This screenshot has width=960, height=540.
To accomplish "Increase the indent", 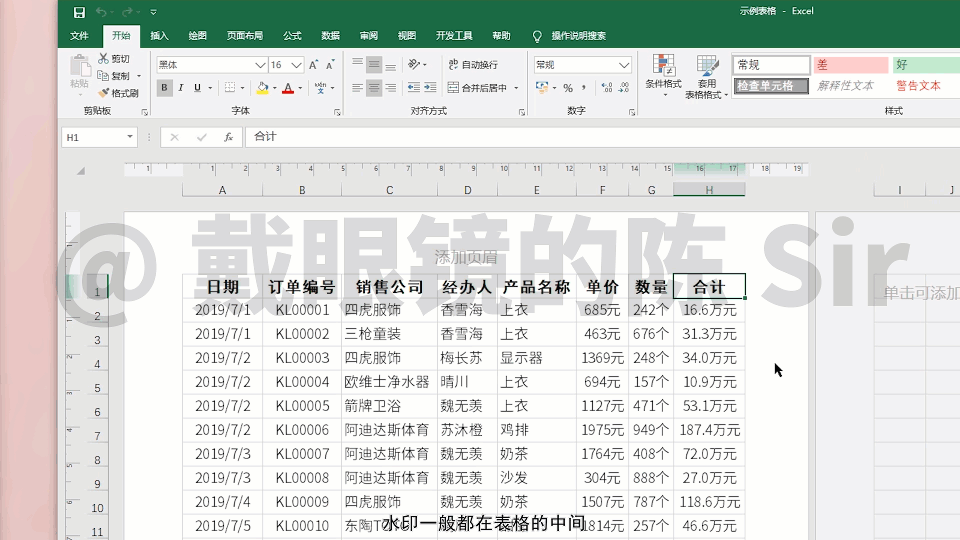I will [430, 88].
